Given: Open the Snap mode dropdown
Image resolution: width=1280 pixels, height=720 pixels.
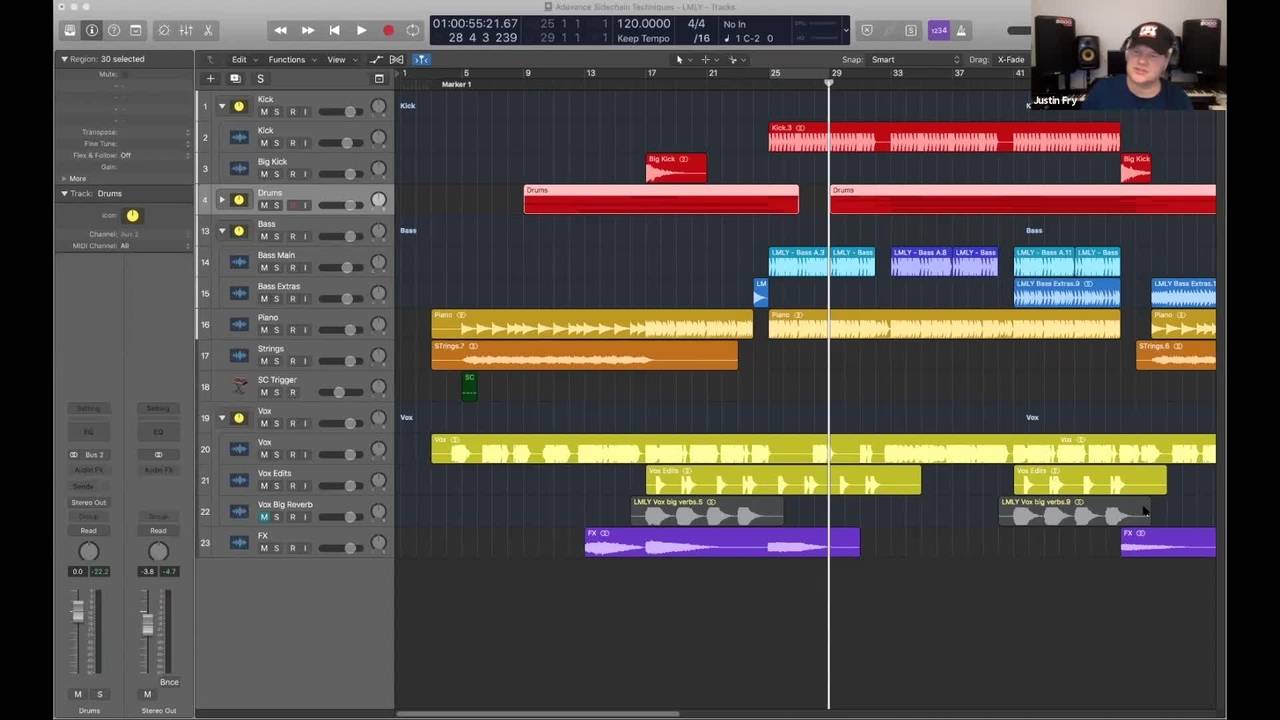Looking at the screenshot, I should tap(915, 60).
